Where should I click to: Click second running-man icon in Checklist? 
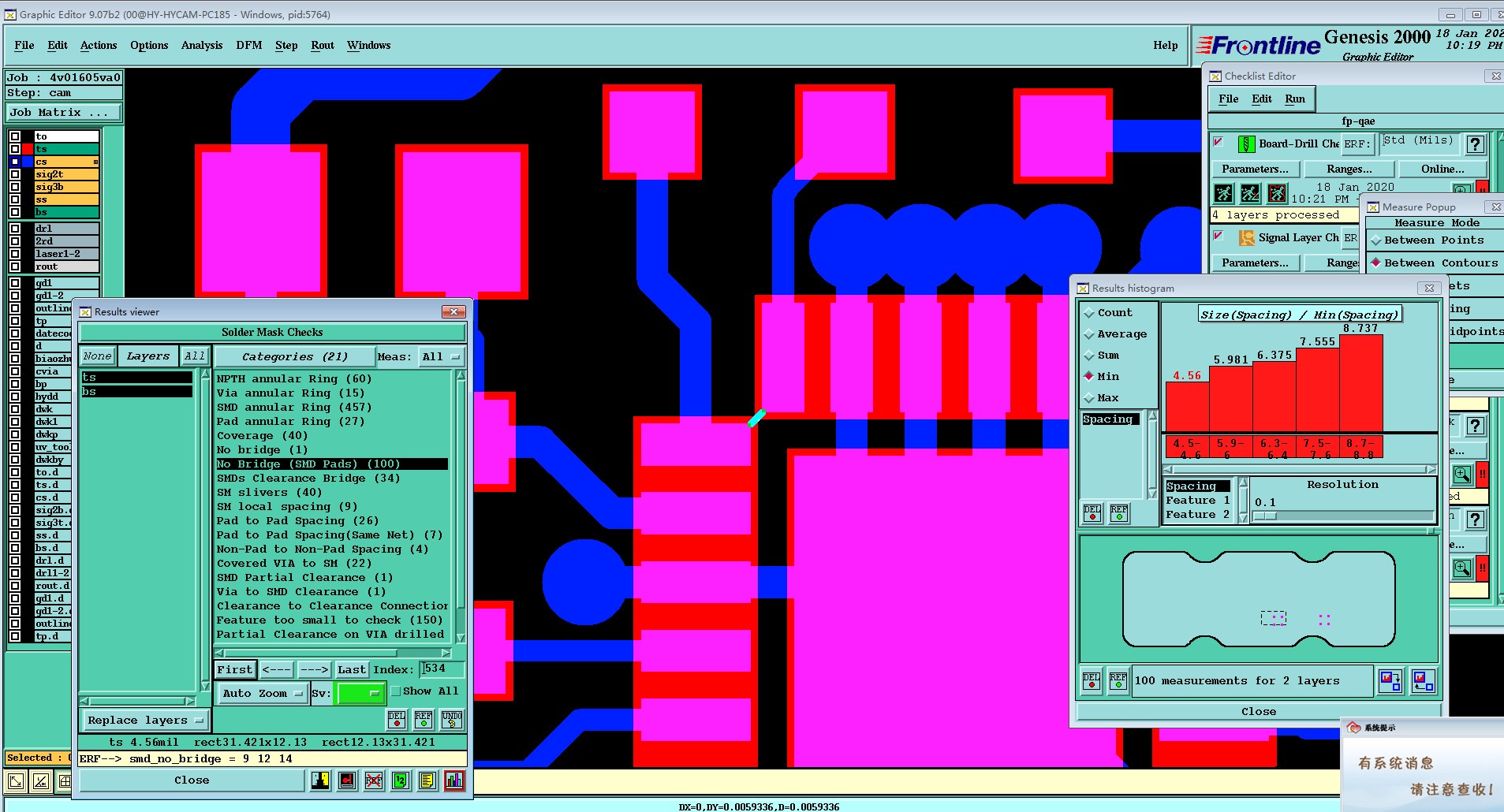coord(1251,192)
